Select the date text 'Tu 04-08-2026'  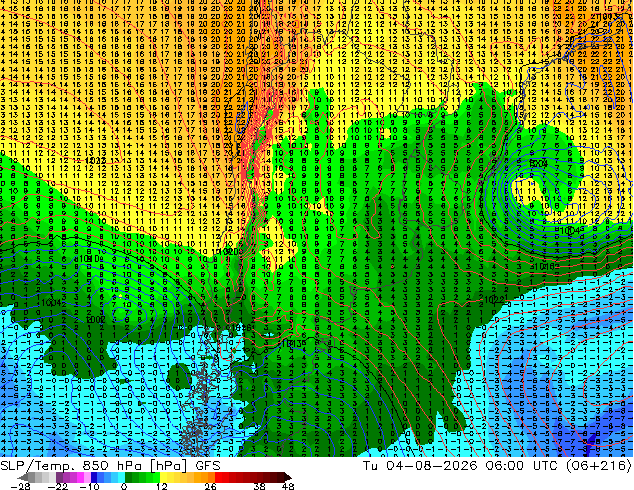click(x=420, y=466)
